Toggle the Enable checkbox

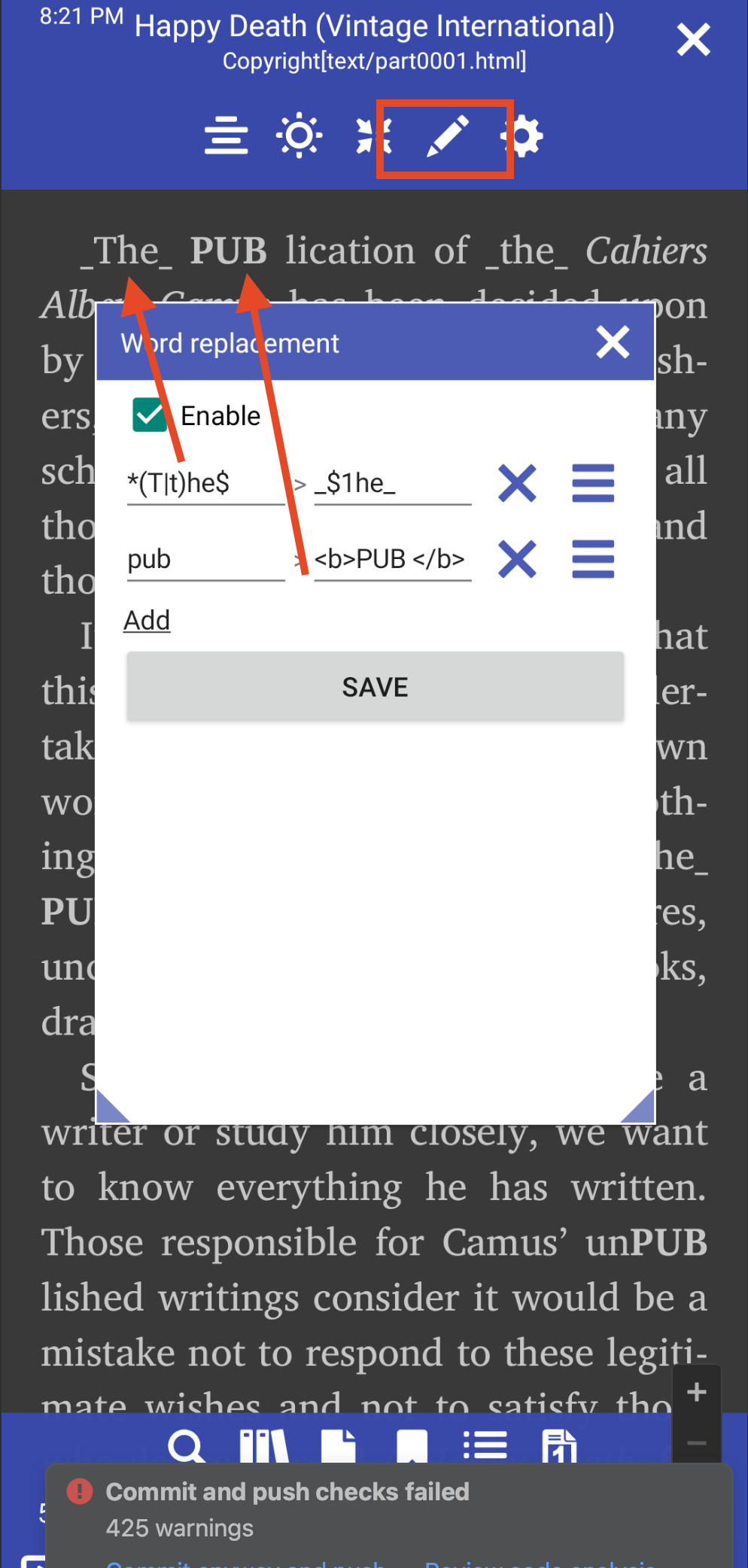(150, 415)
